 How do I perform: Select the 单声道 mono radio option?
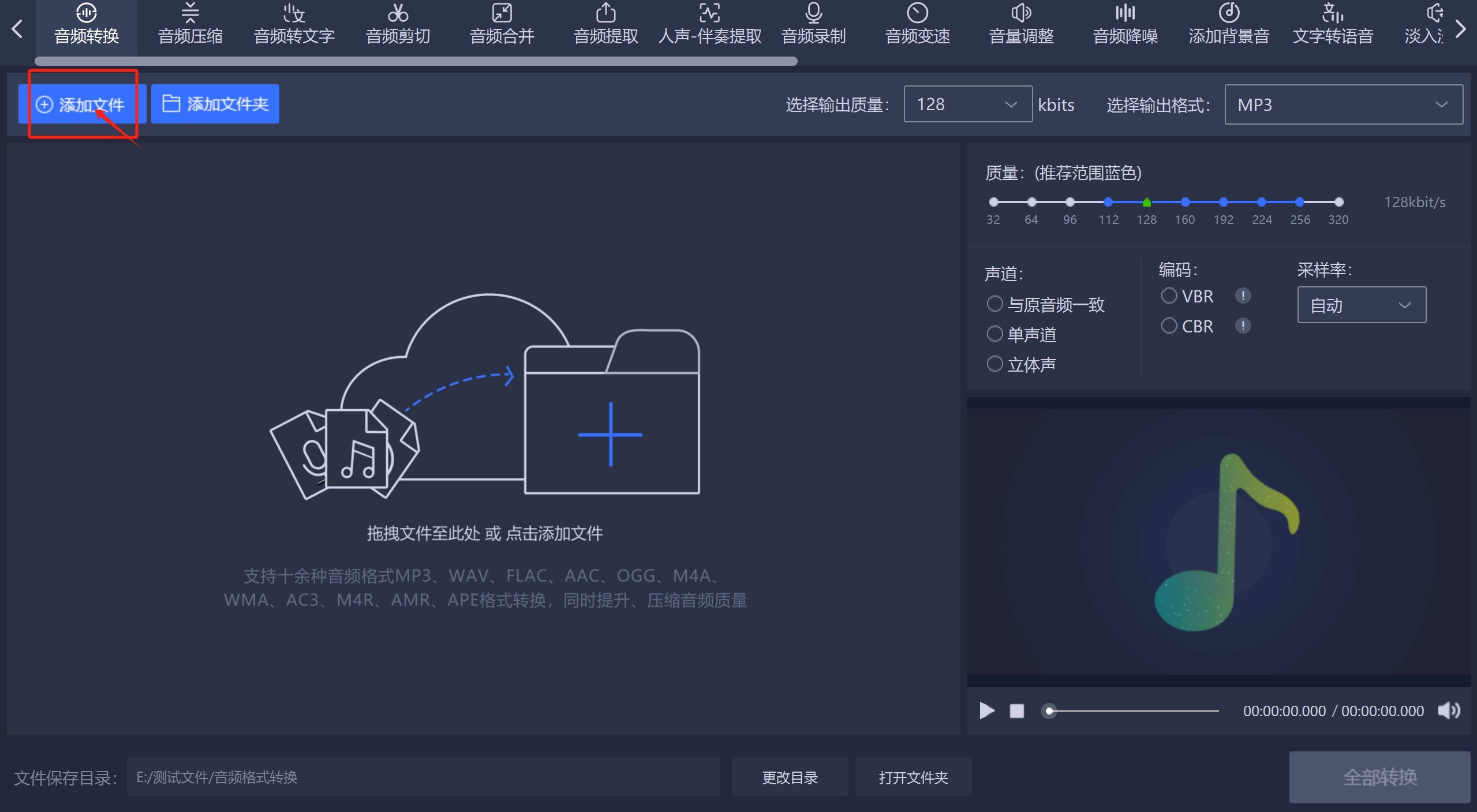click(994, 334)
